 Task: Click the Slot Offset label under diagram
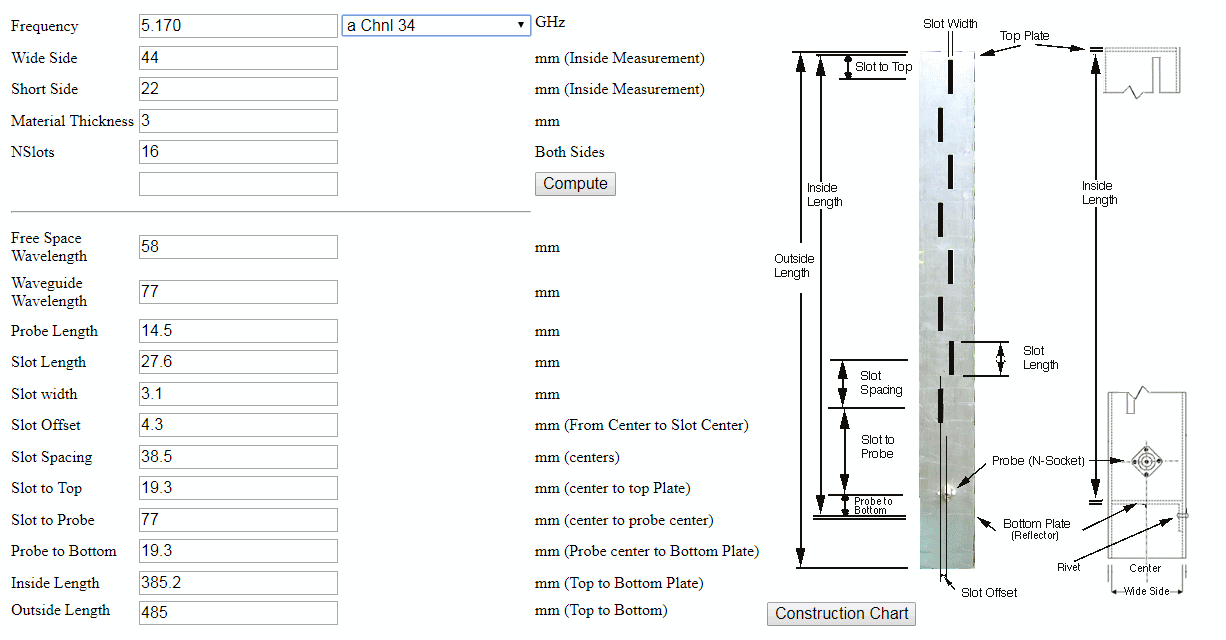tap(989, 593)
